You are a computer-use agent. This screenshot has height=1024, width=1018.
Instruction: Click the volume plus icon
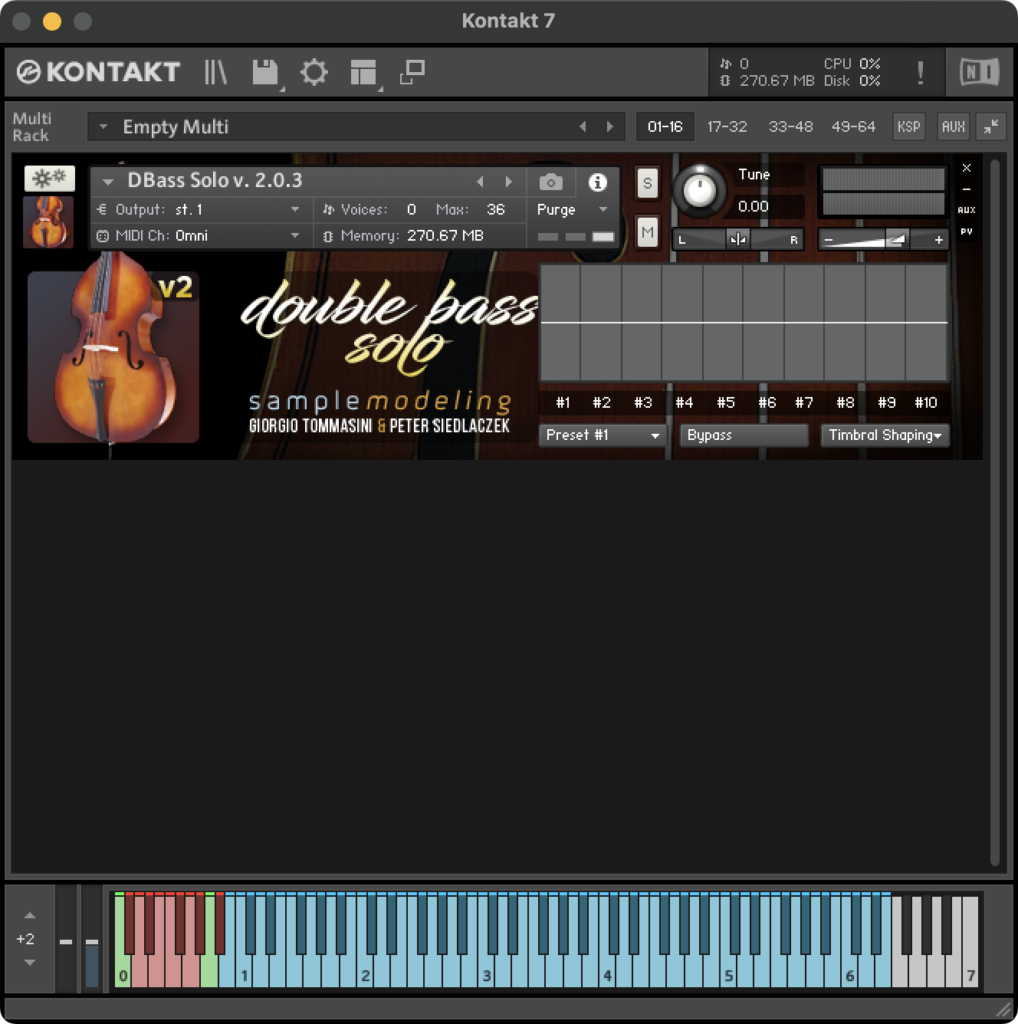[x=938, y=240]
